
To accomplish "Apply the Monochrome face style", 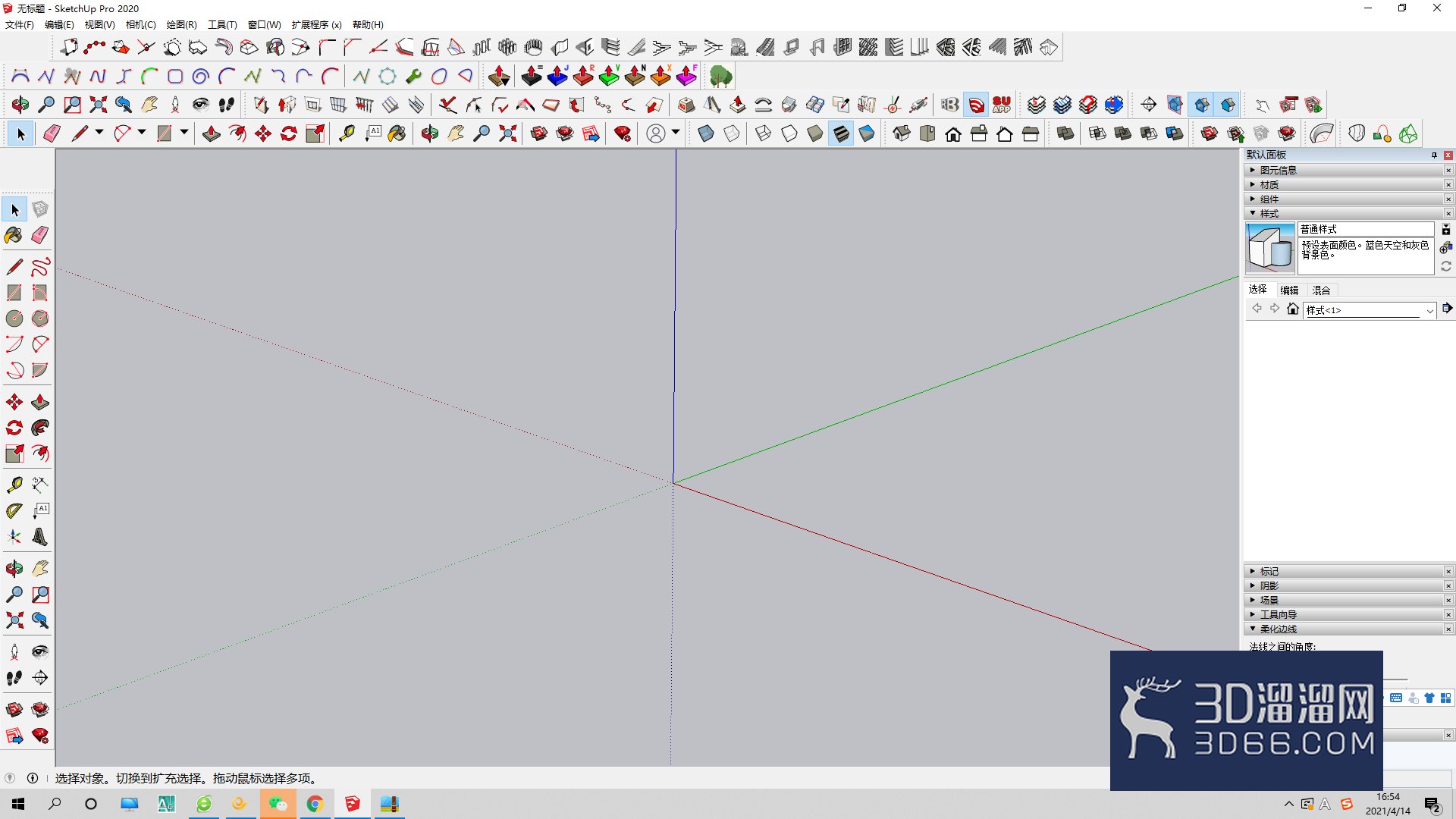I will (x=867, y=134).
